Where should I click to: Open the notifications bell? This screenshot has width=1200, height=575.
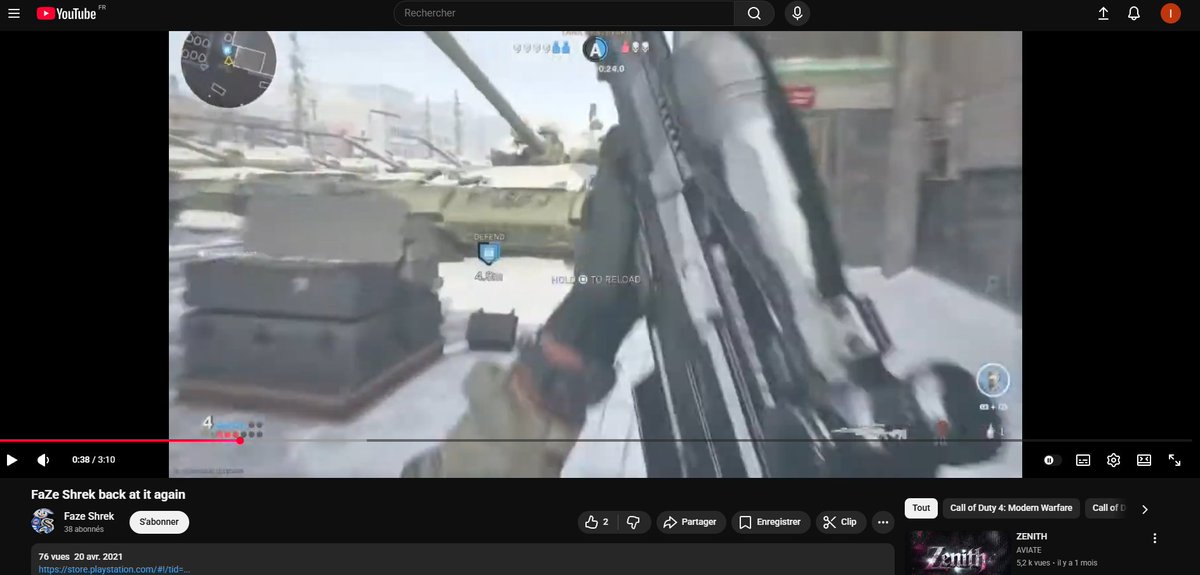pos(1134,13)
